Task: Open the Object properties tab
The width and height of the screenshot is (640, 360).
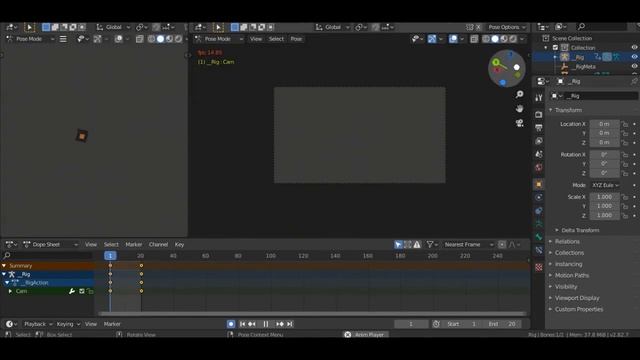Action: click(539, 184)
